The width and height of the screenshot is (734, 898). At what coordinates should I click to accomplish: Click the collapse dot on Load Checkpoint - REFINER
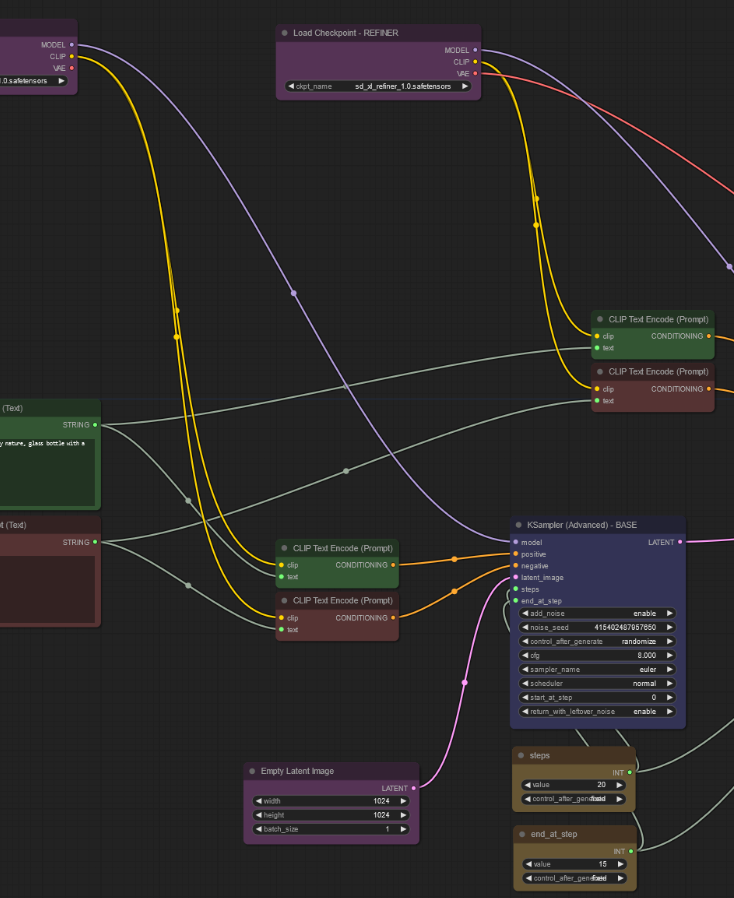coord(285,33)
